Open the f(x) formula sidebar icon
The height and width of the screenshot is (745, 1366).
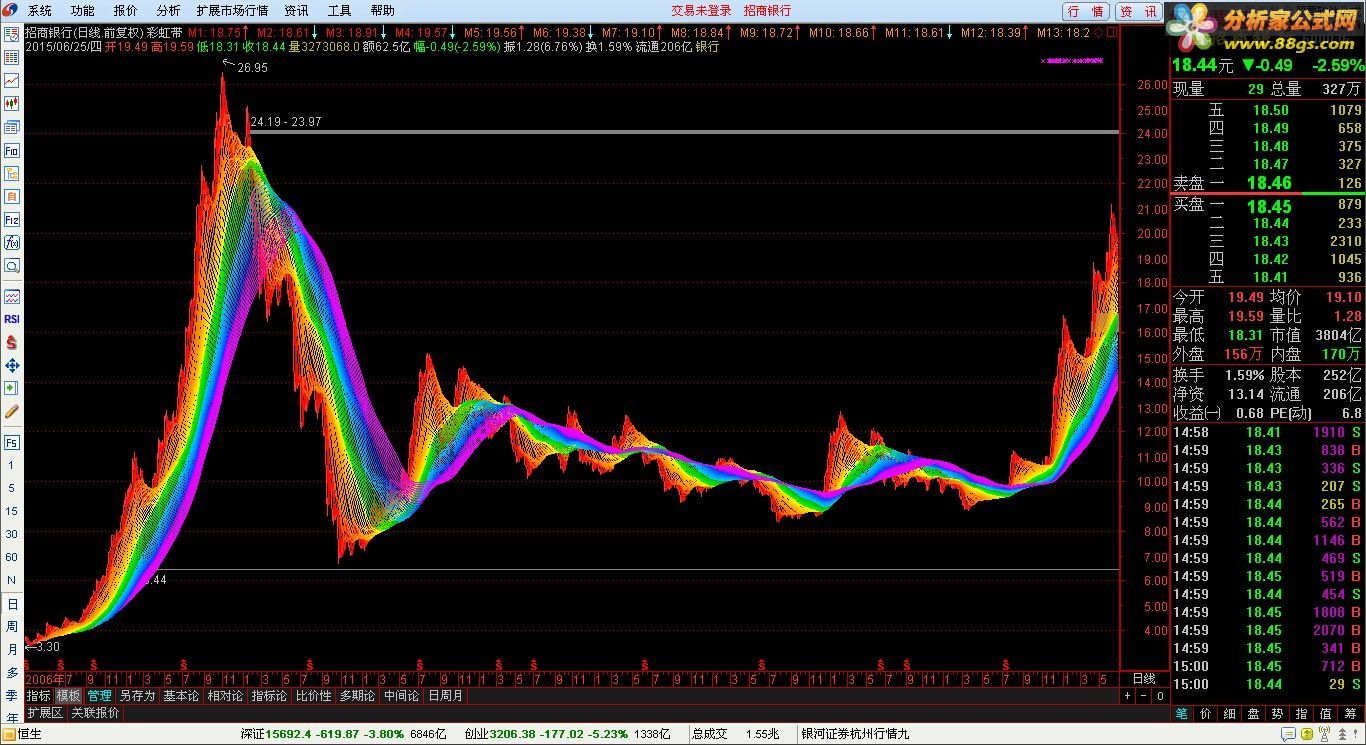[12, 242]
